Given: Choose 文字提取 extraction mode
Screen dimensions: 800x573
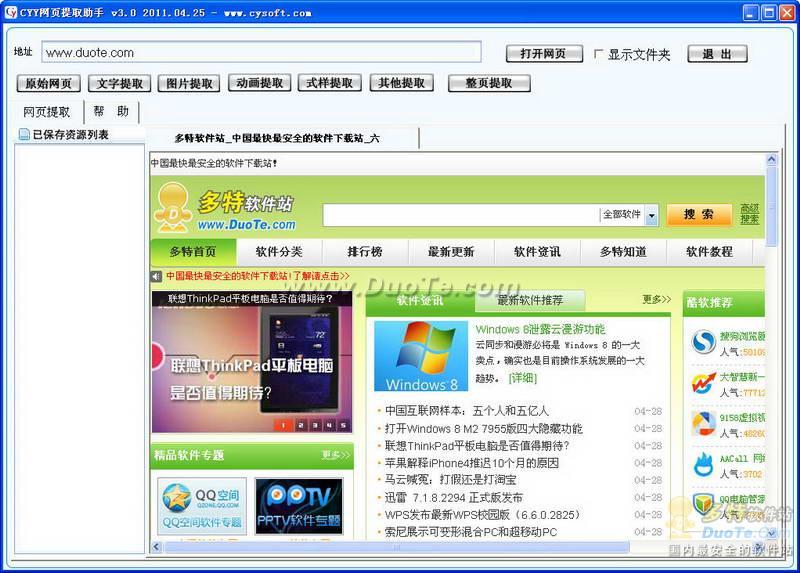Looking at the screenshot, I should (120, 83).
